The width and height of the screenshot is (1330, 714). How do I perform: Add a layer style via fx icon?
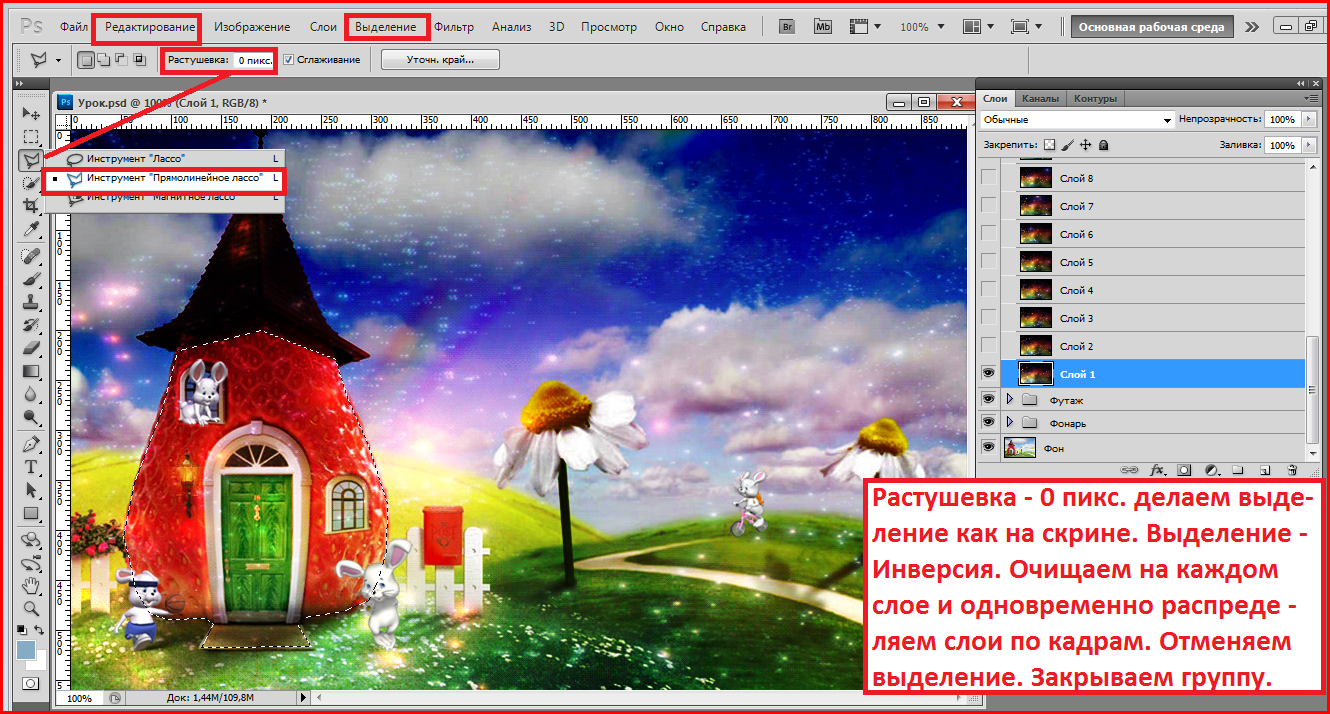pos(1157,469)
